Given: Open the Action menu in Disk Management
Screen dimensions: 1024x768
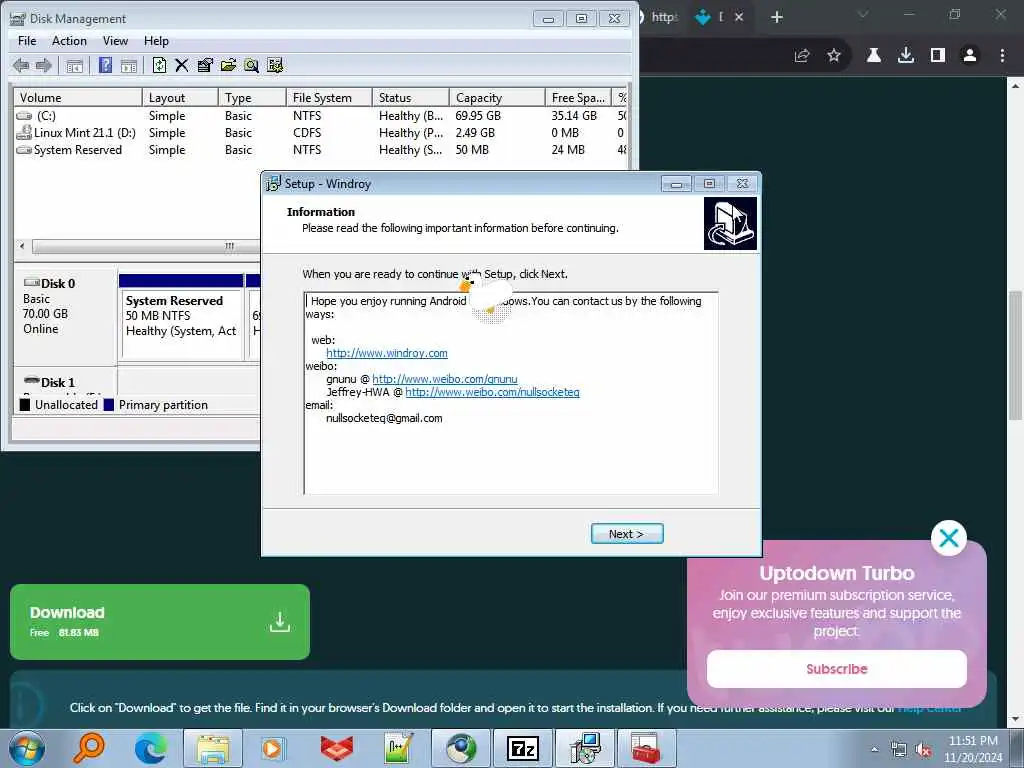Looking at the screenshot, I should pyautogui.click(x=69, y=40).
